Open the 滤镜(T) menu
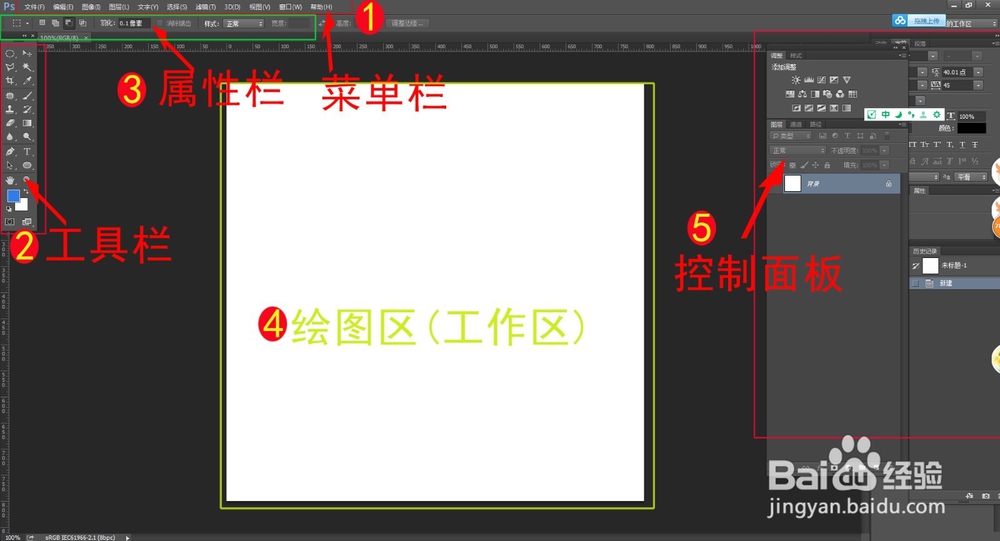 point(205,7)
